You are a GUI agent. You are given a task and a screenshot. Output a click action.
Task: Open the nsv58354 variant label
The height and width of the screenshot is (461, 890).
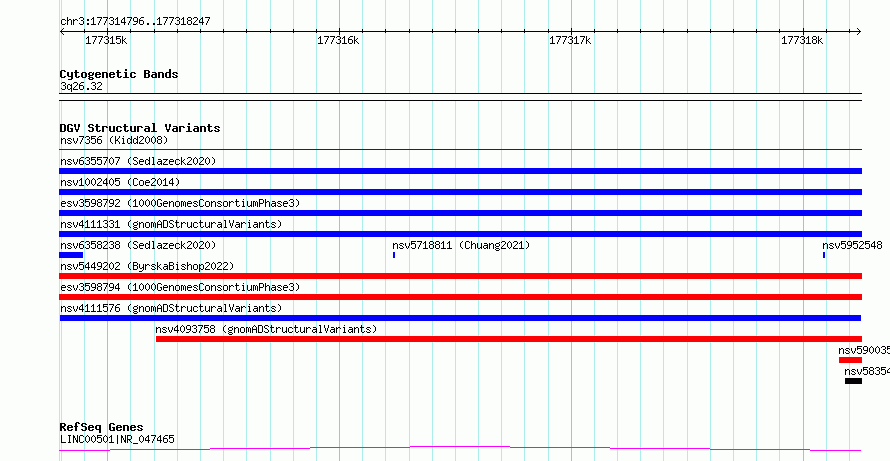click(867, 371)
